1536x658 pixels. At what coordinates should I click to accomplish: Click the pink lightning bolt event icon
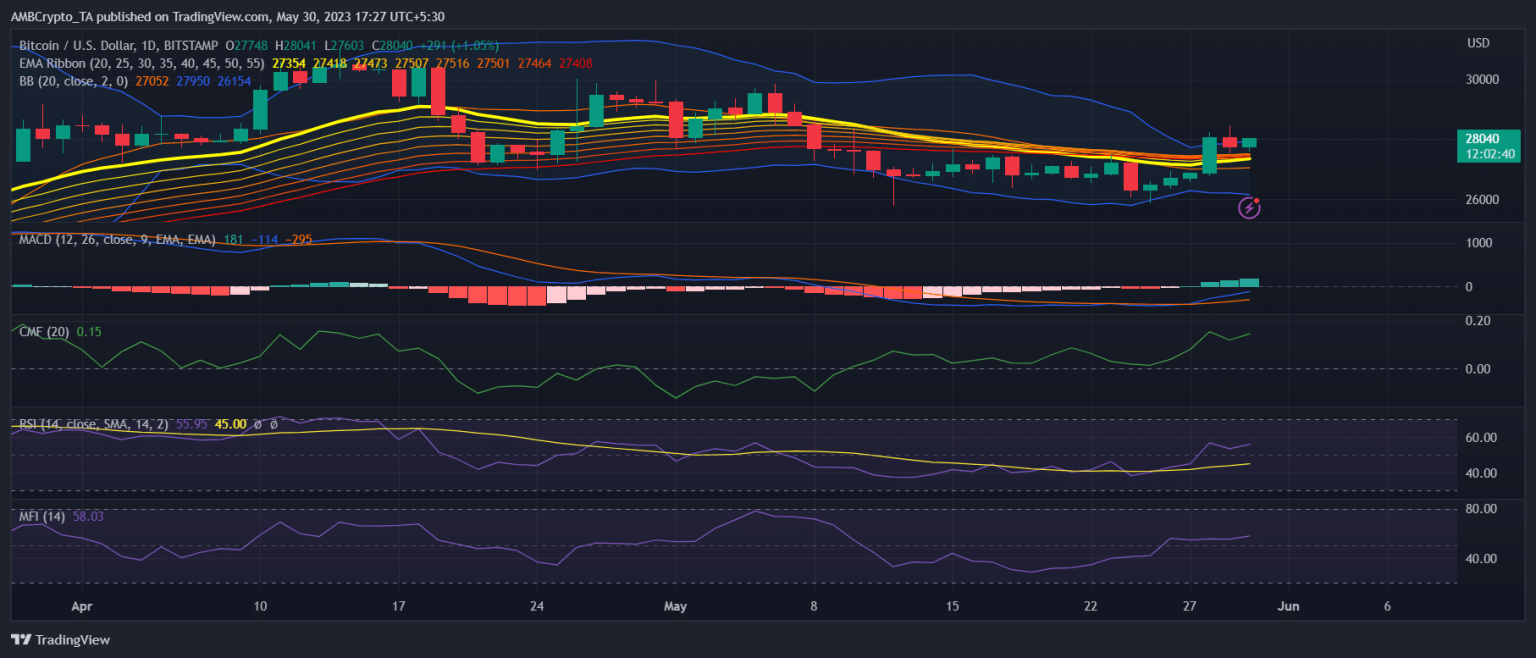1249,207
